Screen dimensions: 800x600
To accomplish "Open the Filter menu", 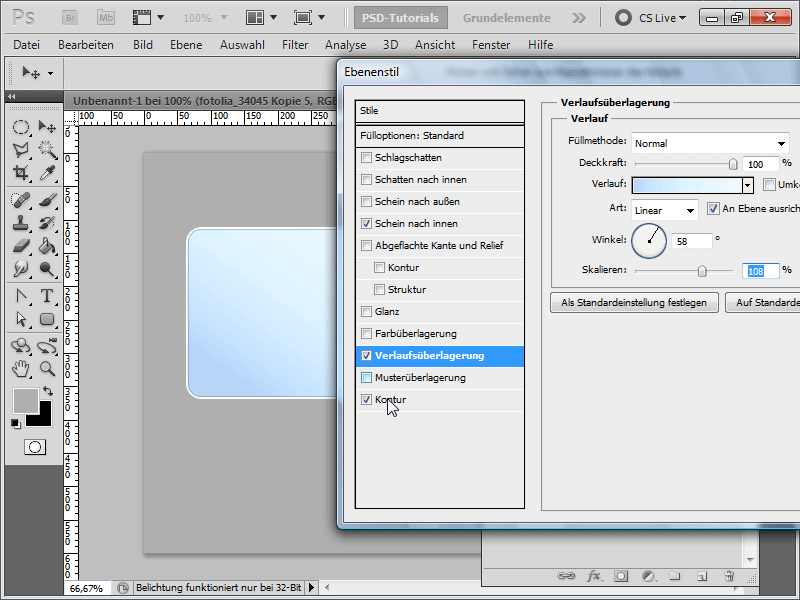I will (295, 45).
